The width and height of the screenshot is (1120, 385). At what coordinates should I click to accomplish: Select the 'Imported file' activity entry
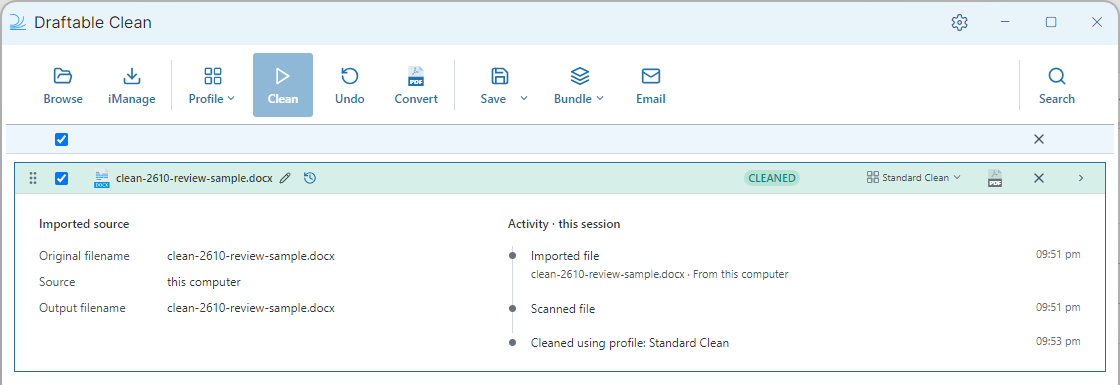point(565,256)
